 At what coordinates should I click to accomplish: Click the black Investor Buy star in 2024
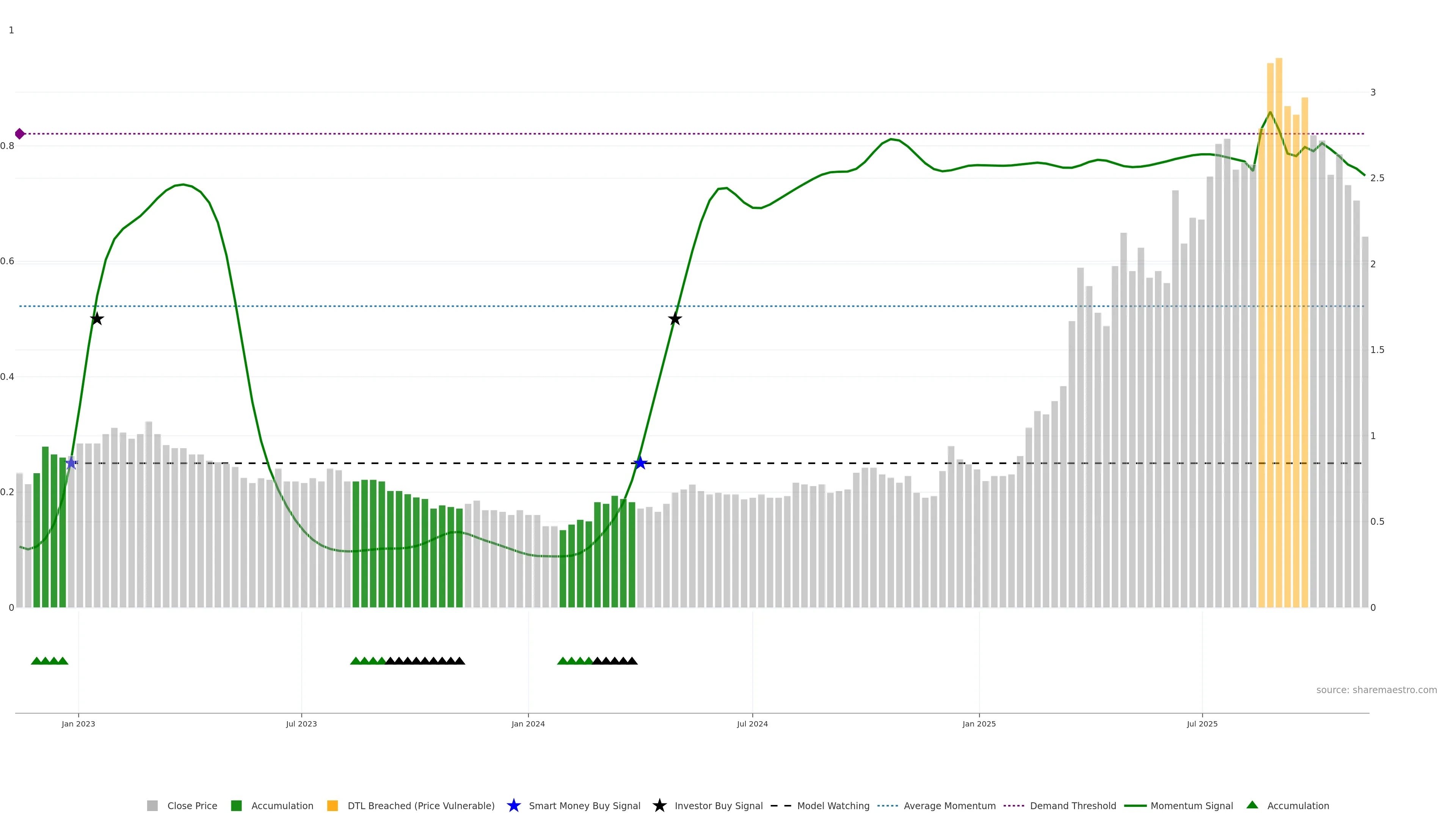(674, 319)
